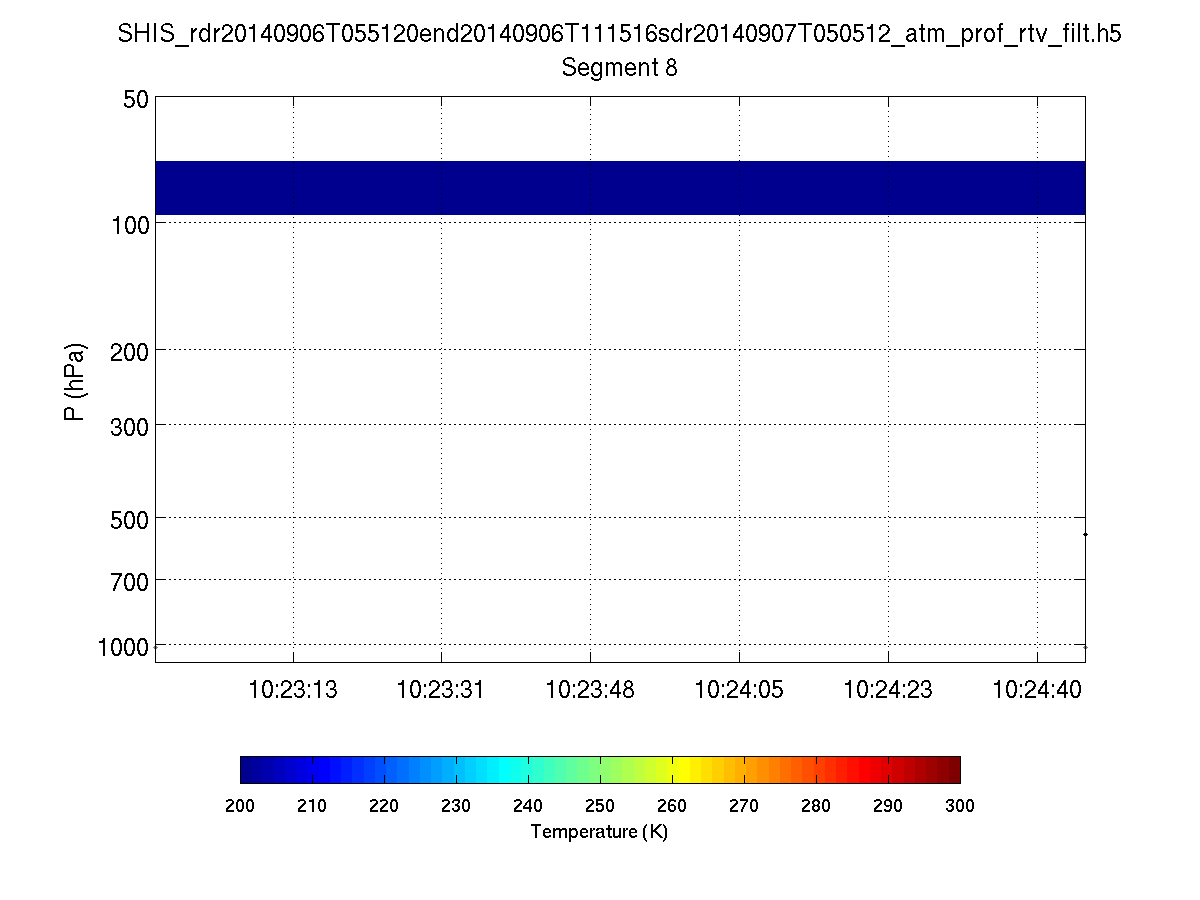Click the 'P (hPa)' y-axis label
The image size is (1200, 900).
[x=74, y=382]
